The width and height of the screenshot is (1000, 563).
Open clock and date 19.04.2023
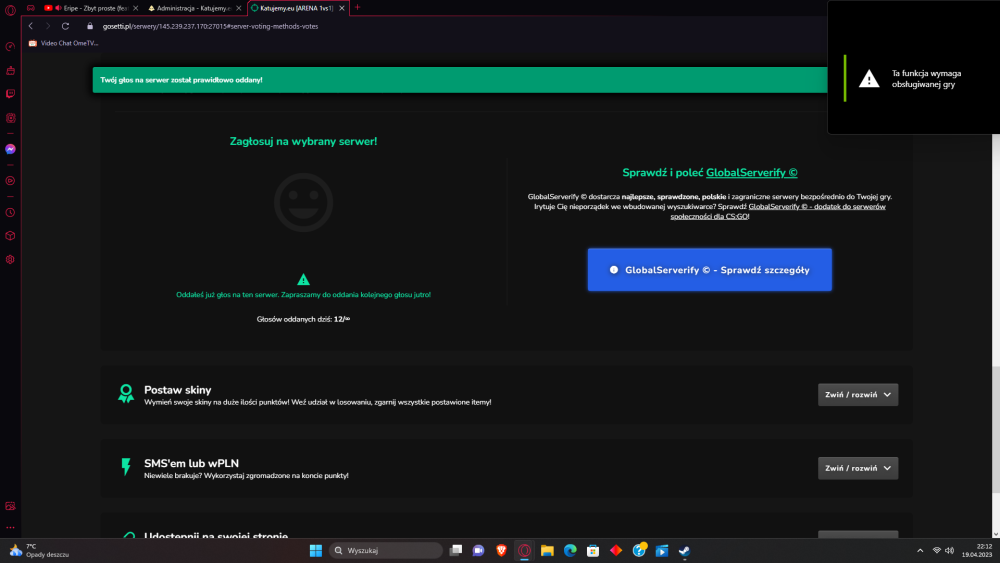(x=977, y=550)
